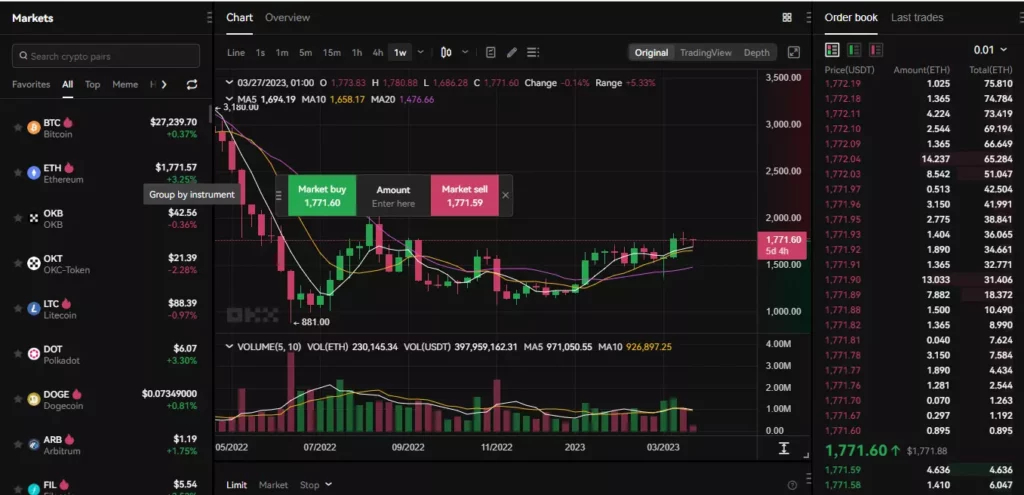The width and height of the screenshot is (1024, 495).
Task: Expand the Stop order type dropdown
Action: pyautogui.click(x=316, y=485)
